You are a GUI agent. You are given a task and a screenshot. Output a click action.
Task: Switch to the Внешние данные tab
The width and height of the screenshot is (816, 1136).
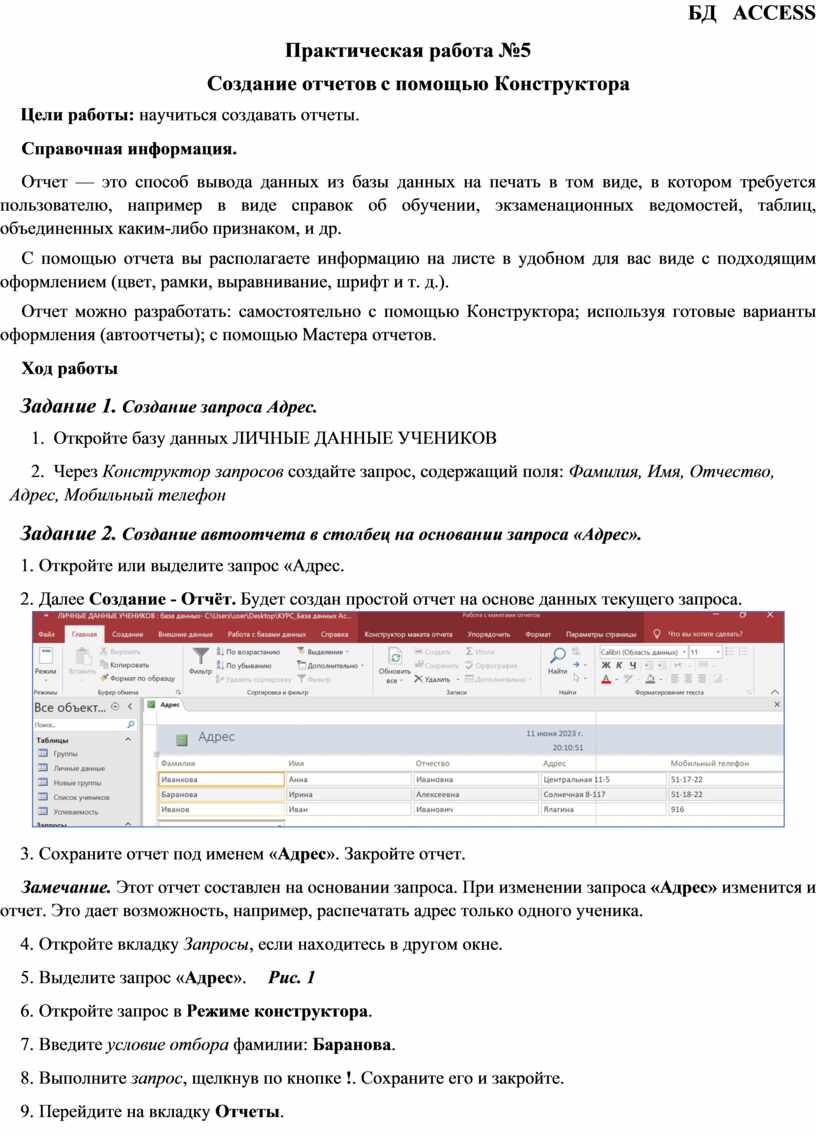pos(185,634)
